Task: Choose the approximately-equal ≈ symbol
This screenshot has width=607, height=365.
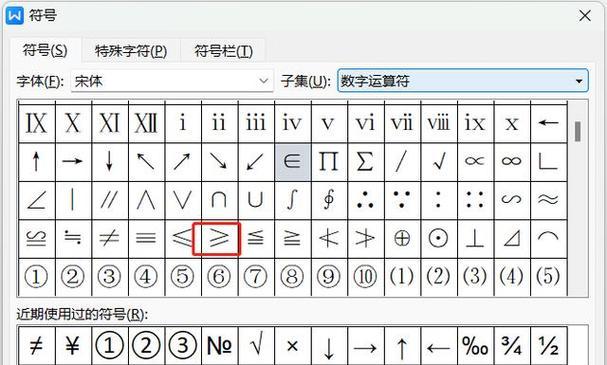Action: [x=549, y=200]
